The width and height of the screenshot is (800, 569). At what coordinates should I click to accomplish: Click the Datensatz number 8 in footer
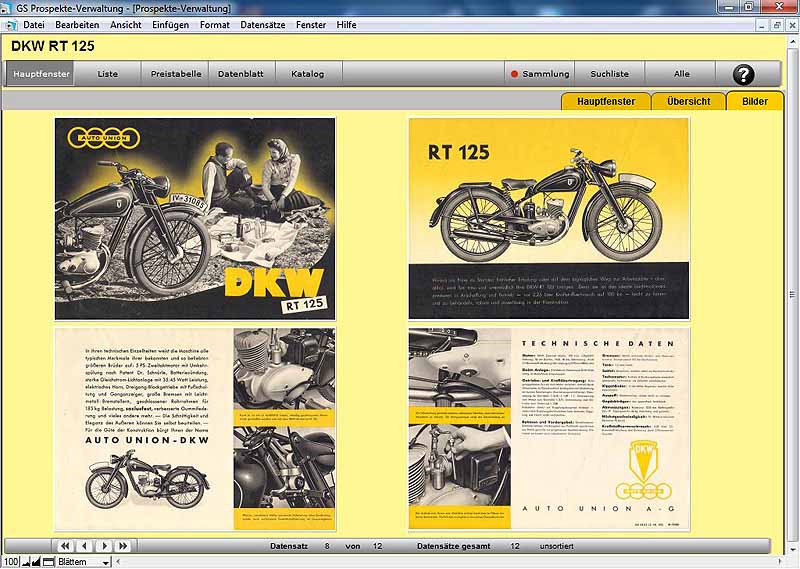(327, 546)
